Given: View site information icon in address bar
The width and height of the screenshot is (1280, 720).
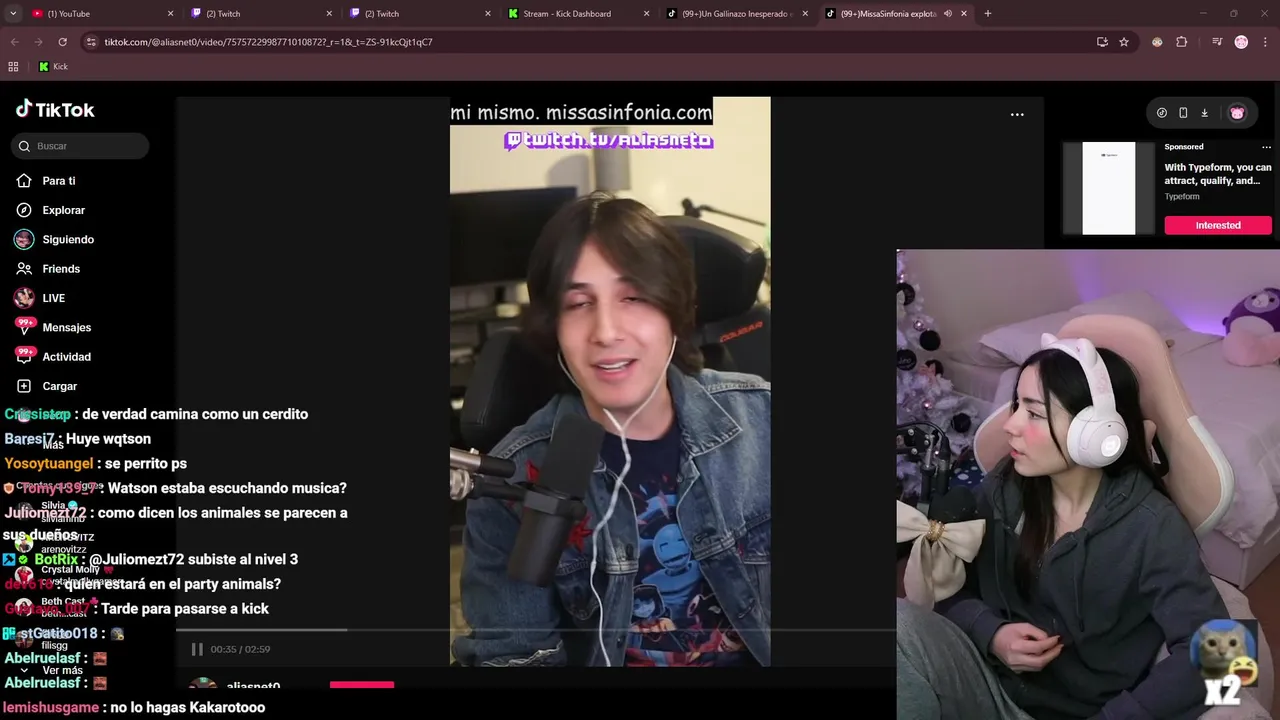Looking at the screenshot, I should coord(91,42).
